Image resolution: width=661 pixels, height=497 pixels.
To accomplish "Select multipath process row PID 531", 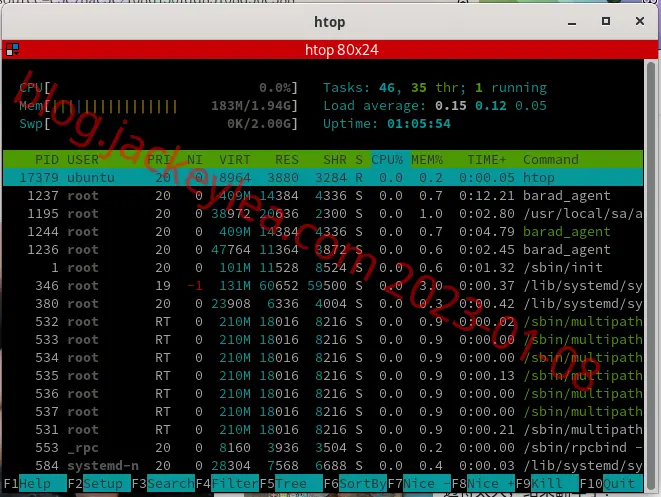I will (x=323, y=430).
